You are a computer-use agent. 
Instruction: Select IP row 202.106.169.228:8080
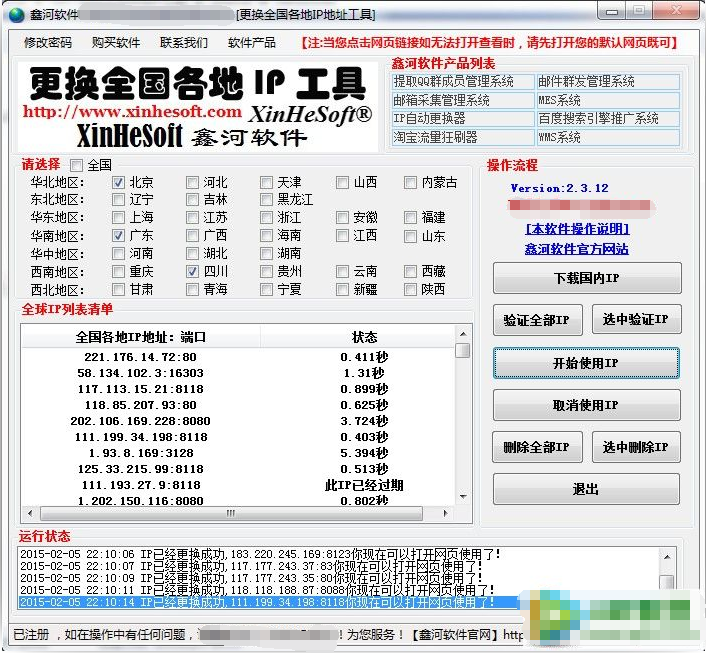(238, 421)
